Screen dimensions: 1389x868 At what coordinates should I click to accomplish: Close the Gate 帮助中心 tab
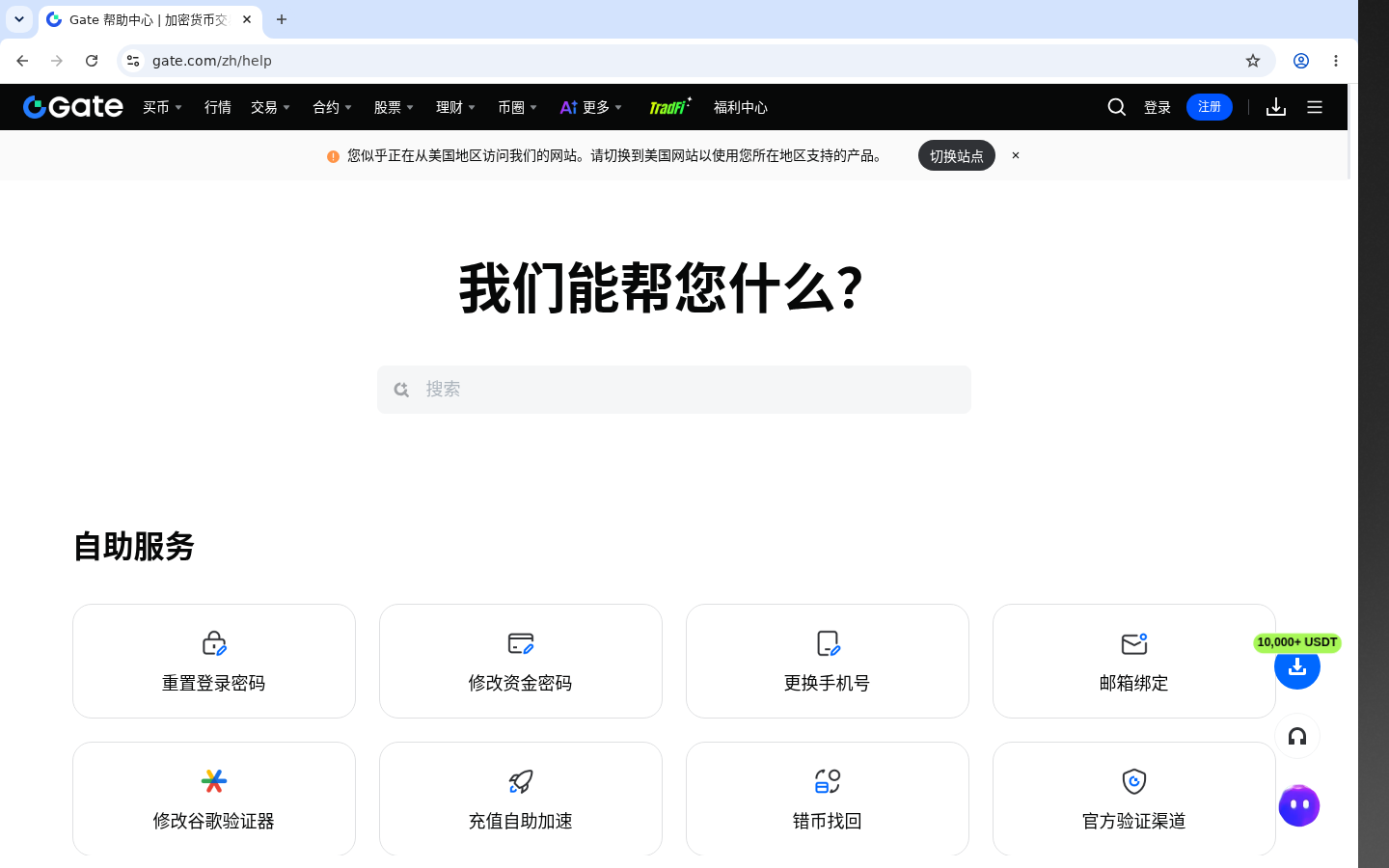pyautogui.click(x=247, y=19)
